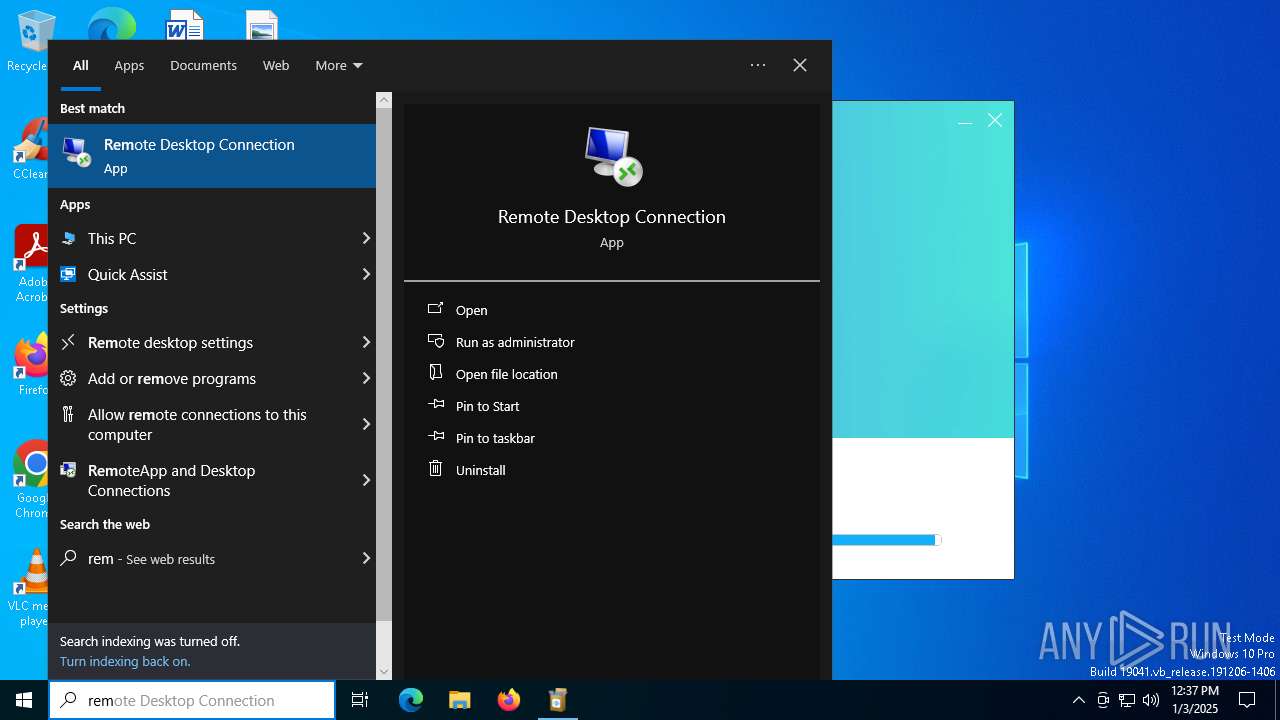Viewport: 1280px width, 720px height.
Task: Click the results list scroll up arrow
Action: [x=384, y=100]
